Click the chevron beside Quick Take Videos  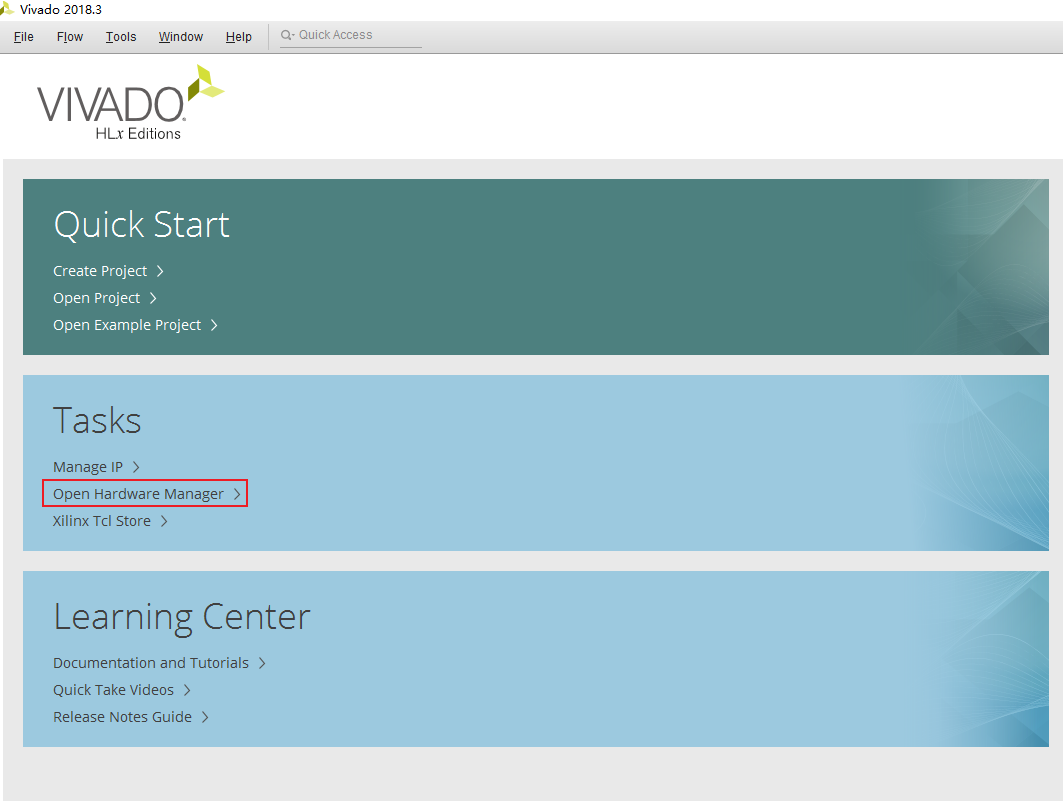(x=187, y=690)
